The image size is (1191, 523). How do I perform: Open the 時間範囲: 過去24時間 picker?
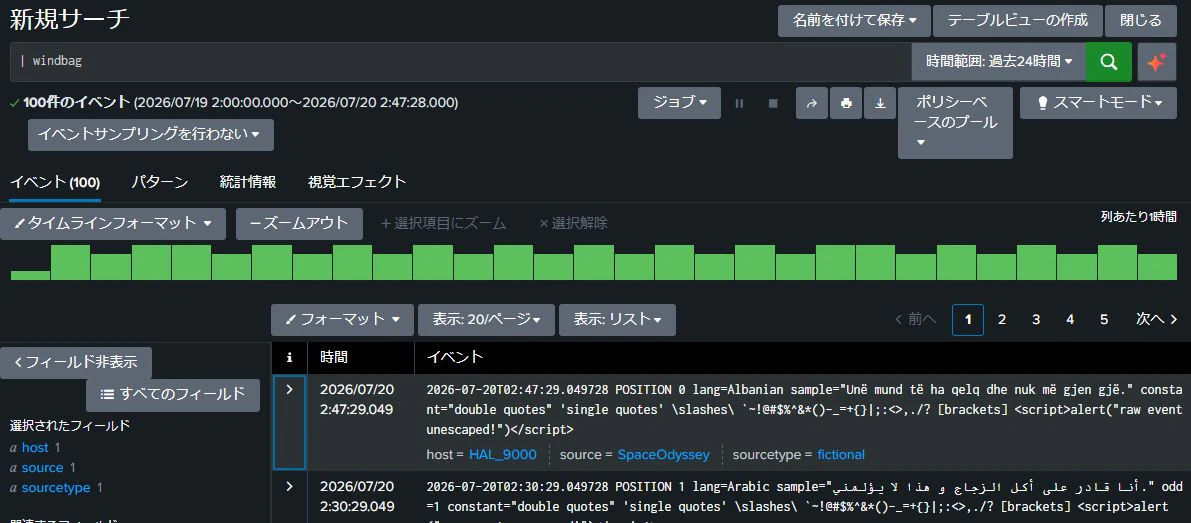click(999, 62)
